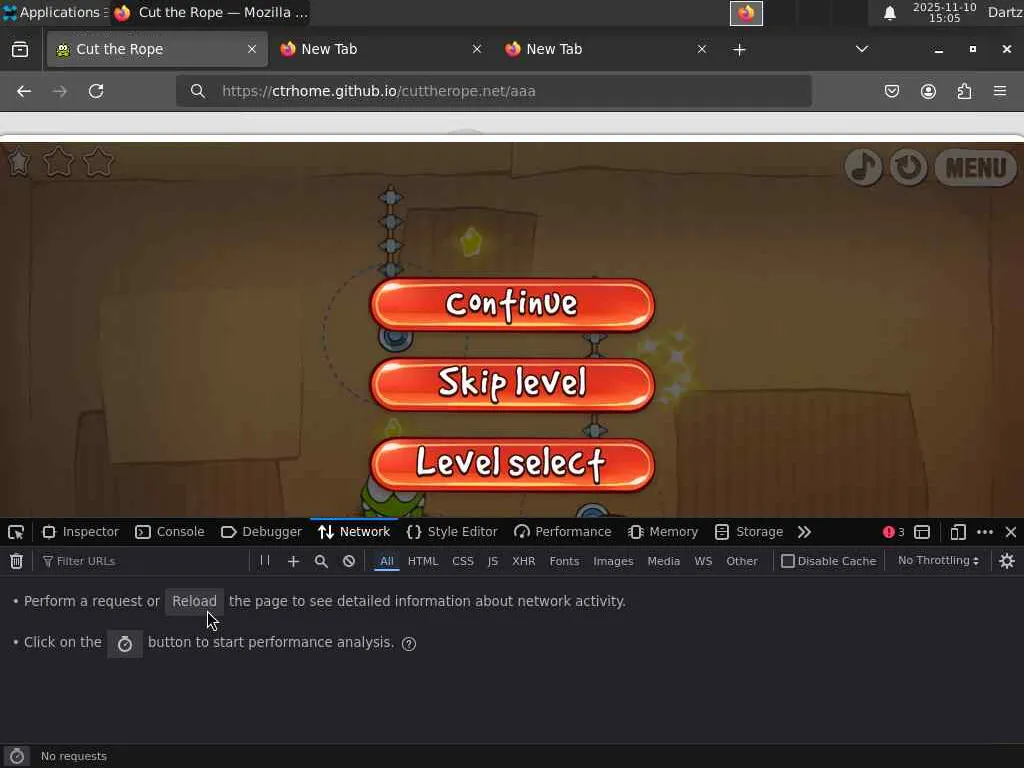Enable the Disable Cache checkbox
Image resolution: width=1024 pixels, height=768 pixels.
[x=788, y=561]
